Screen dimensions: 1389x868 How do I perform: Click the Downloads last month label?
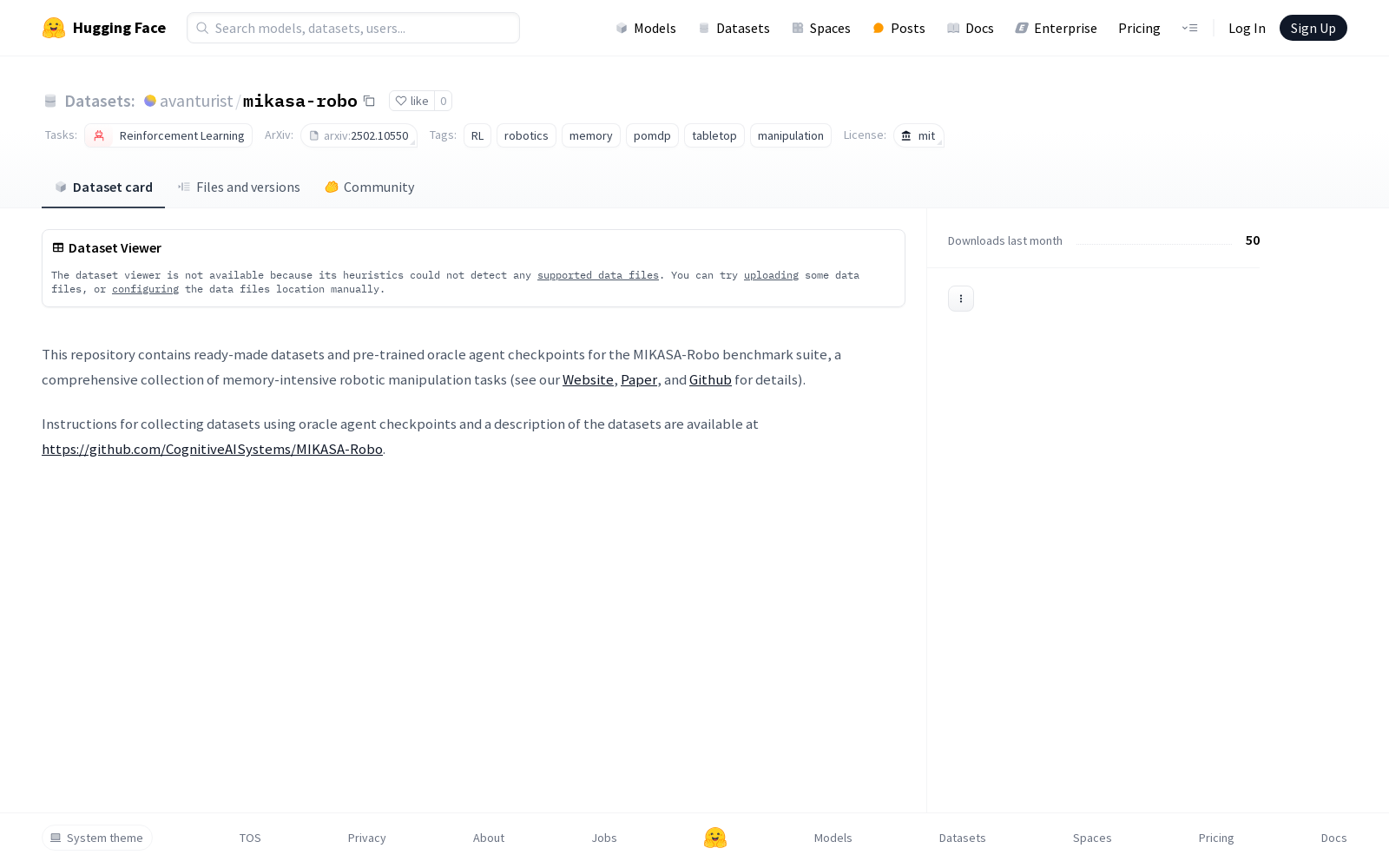(x=1005, y=240)
